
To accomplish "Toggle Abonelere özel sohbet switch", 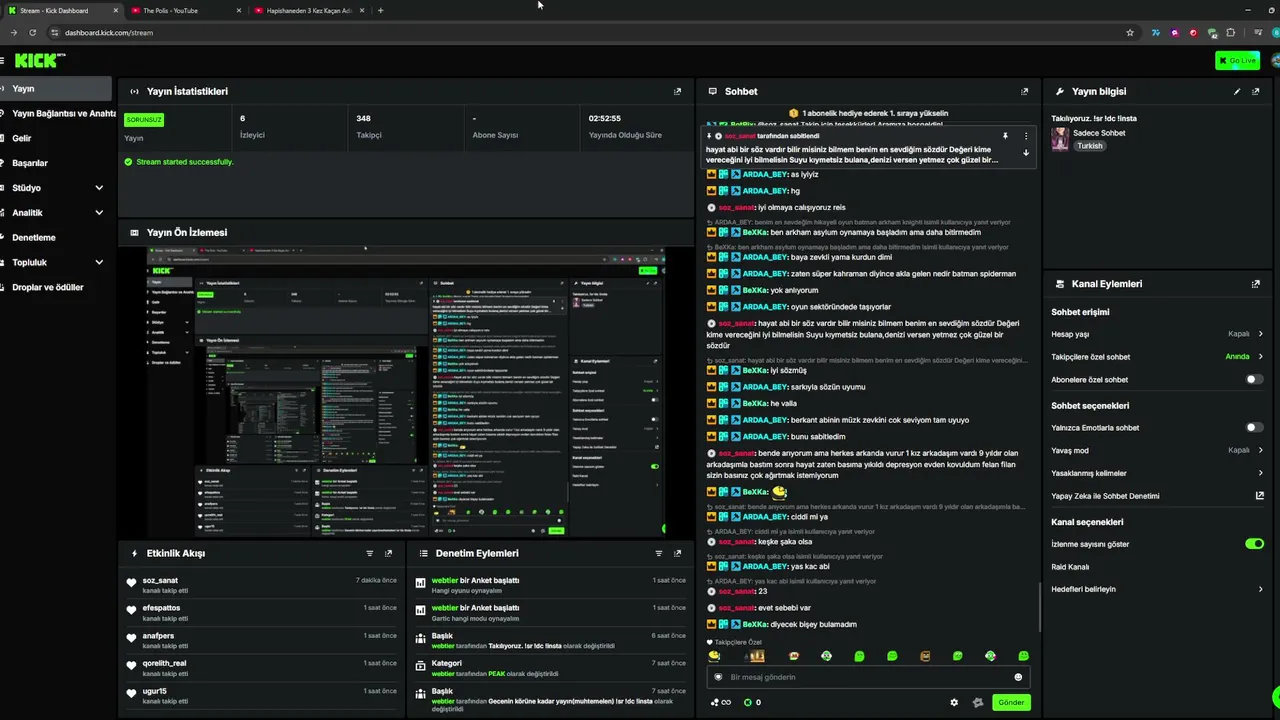I will (1254, 380).
